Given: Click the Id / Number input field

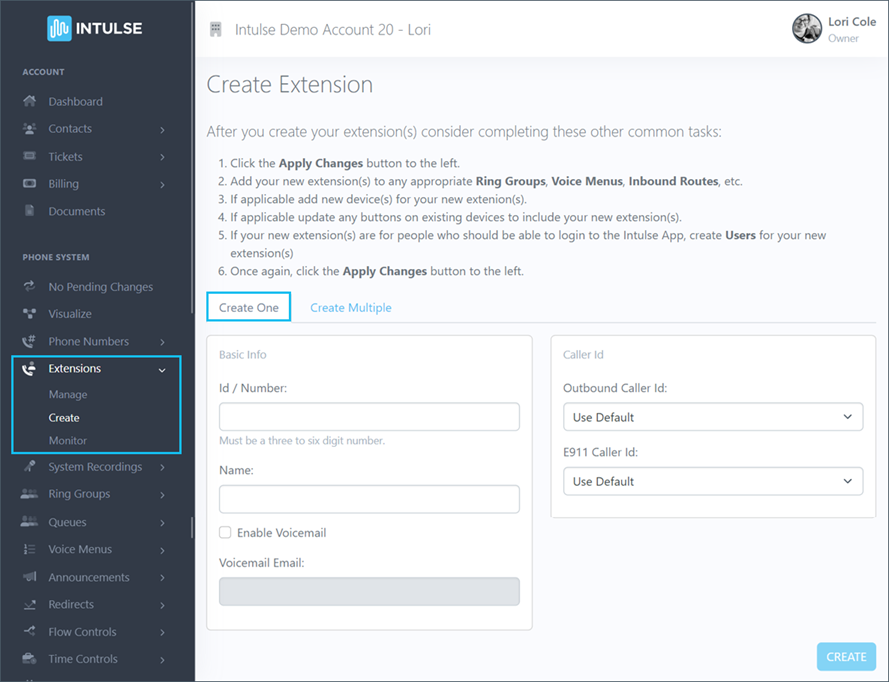Looking at the screenshot, I should click(368, 416).
